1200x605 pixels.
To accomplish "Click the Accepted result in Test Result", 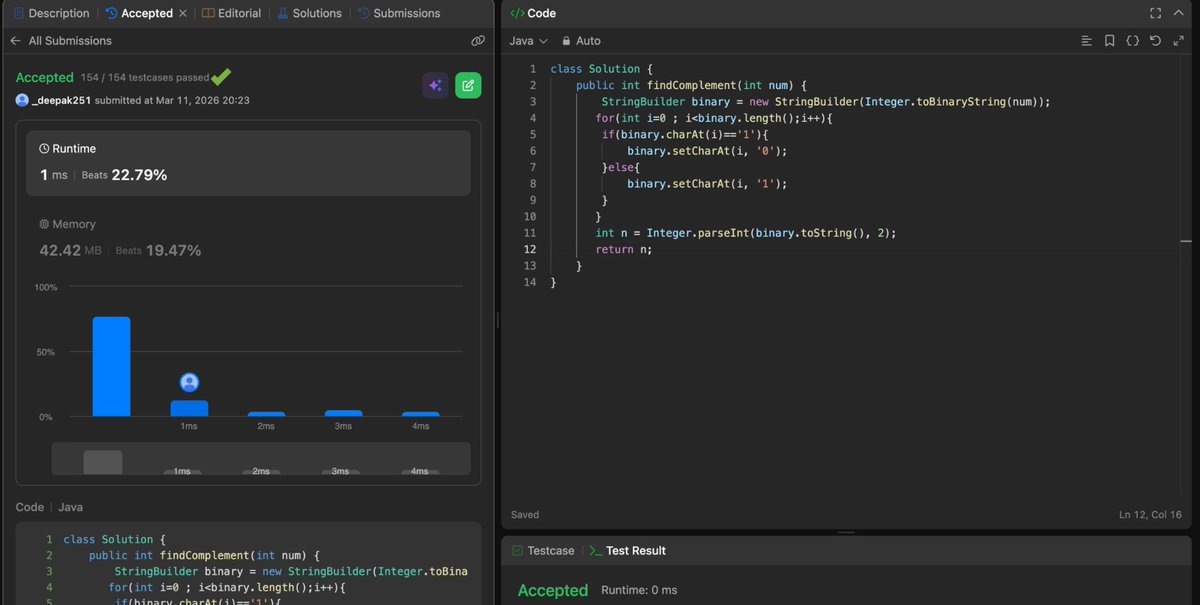I will (553, 590).
